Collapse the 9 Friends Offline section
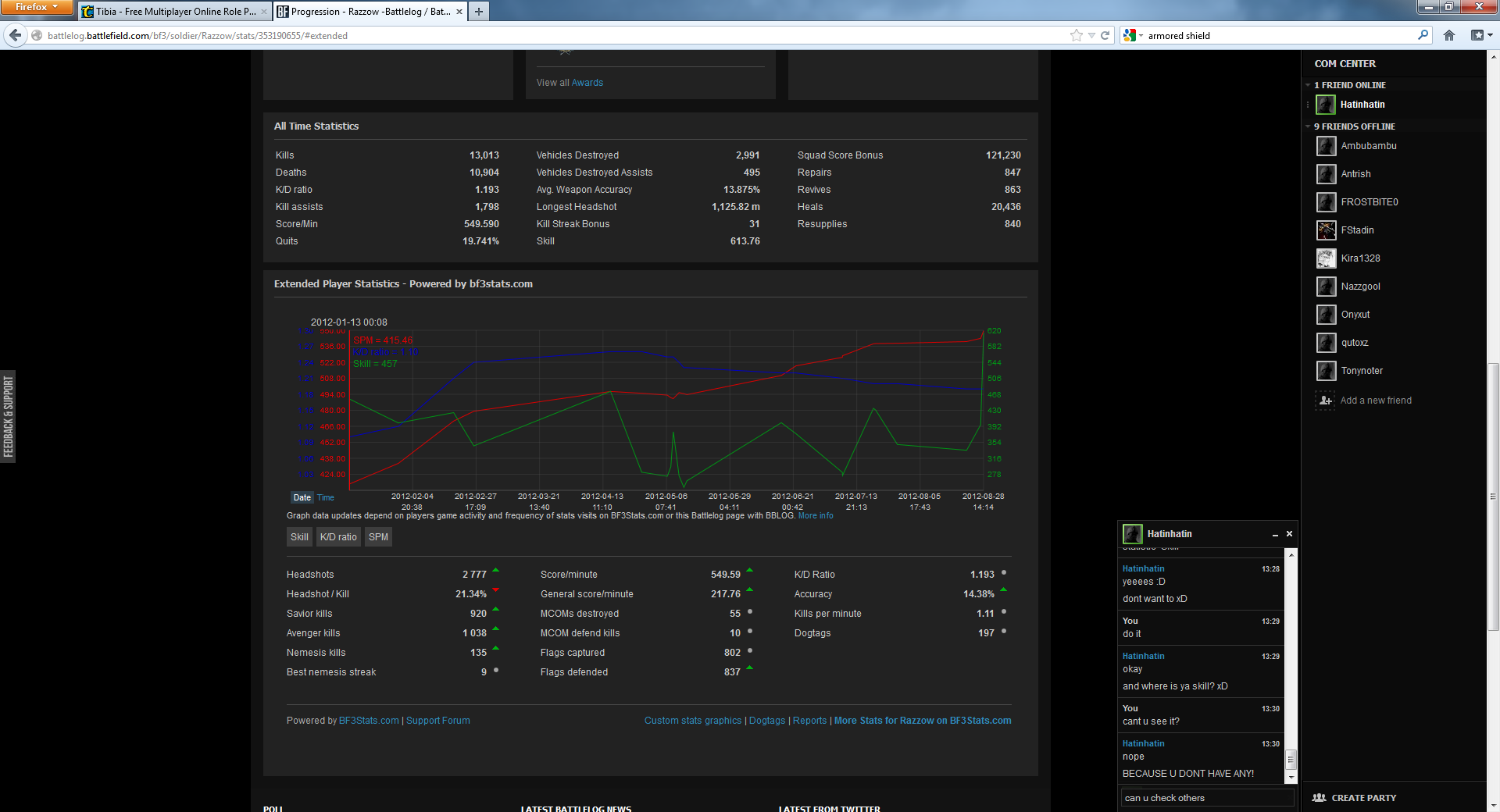The image size is (1500, 812). 1308,126
